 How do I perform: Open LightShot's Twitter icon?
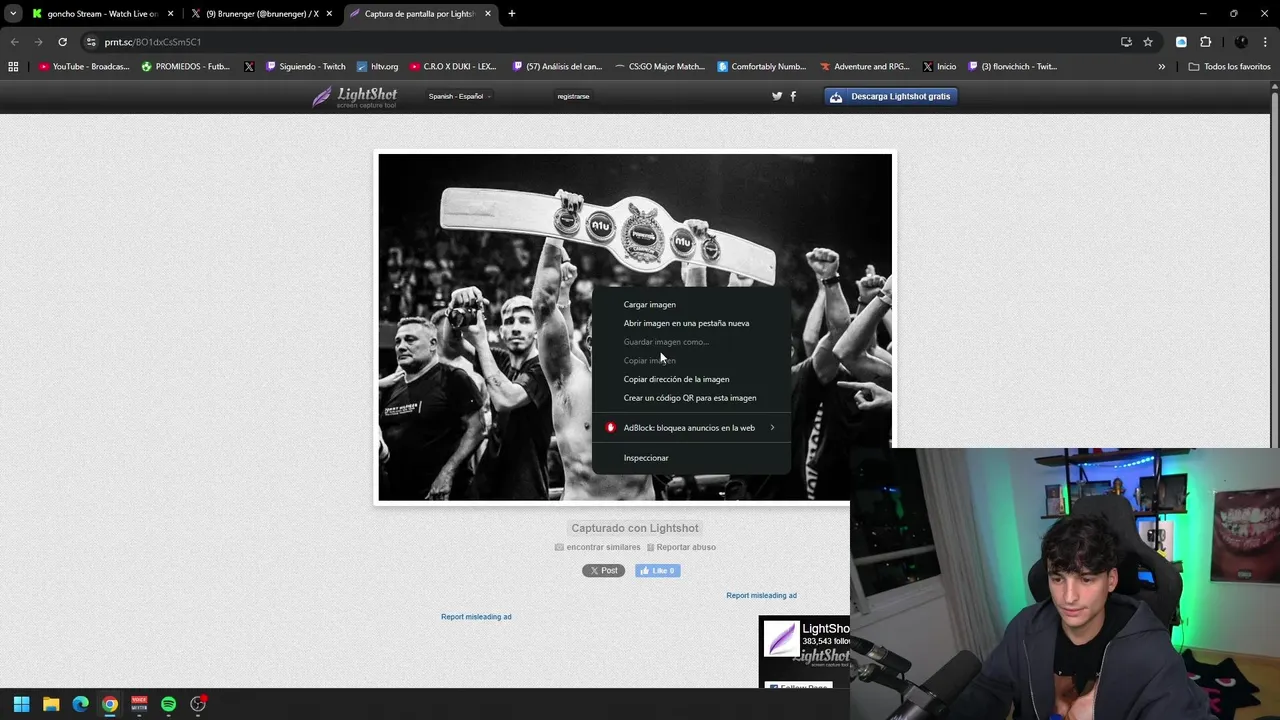click(x=777, y=96)
